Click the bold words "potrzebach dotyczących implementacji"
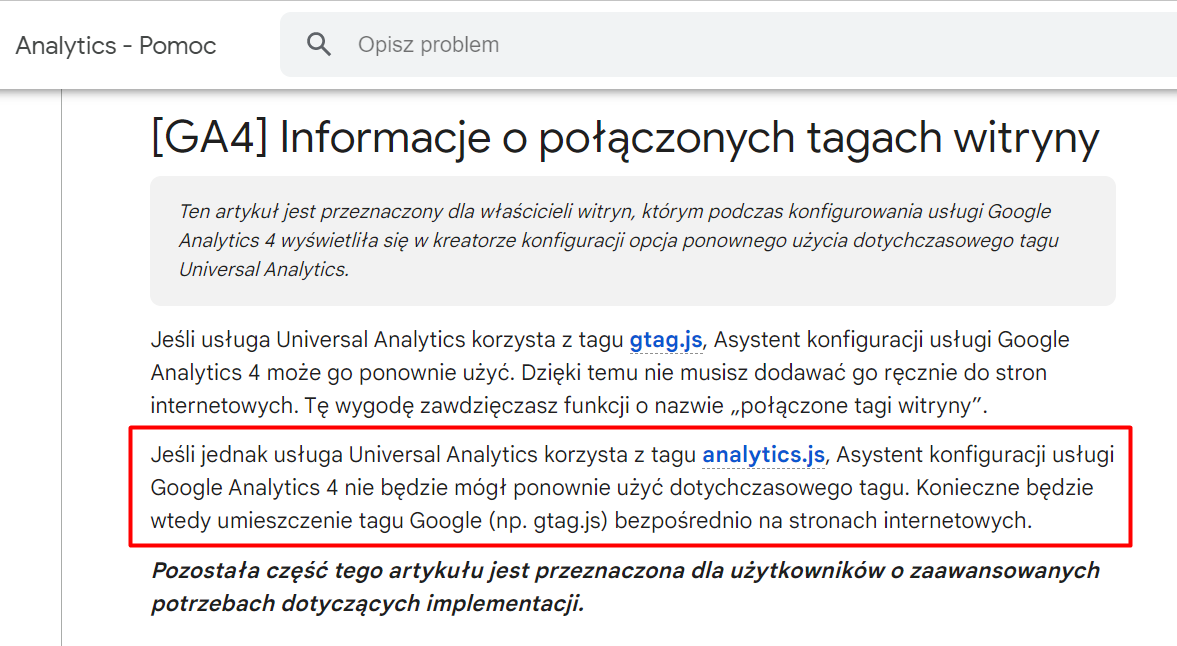Image resolution: width=1177 pixels, height=646 pixels. click(x=365, y=604)
